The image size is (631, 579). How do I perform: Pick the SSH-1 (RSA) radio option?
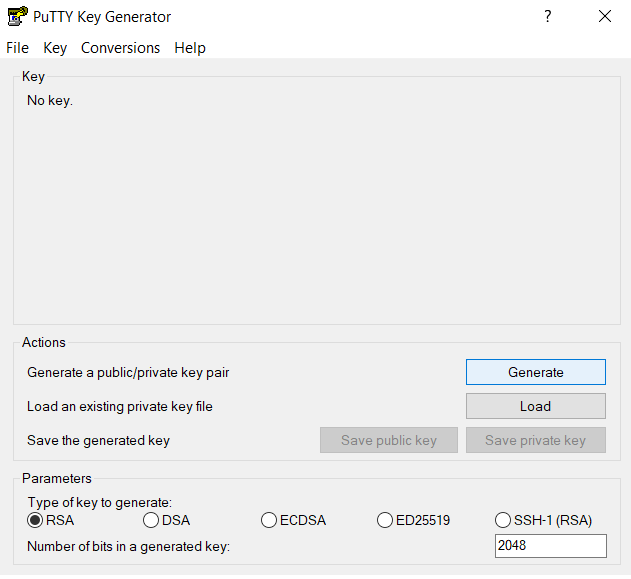(503, 520)
